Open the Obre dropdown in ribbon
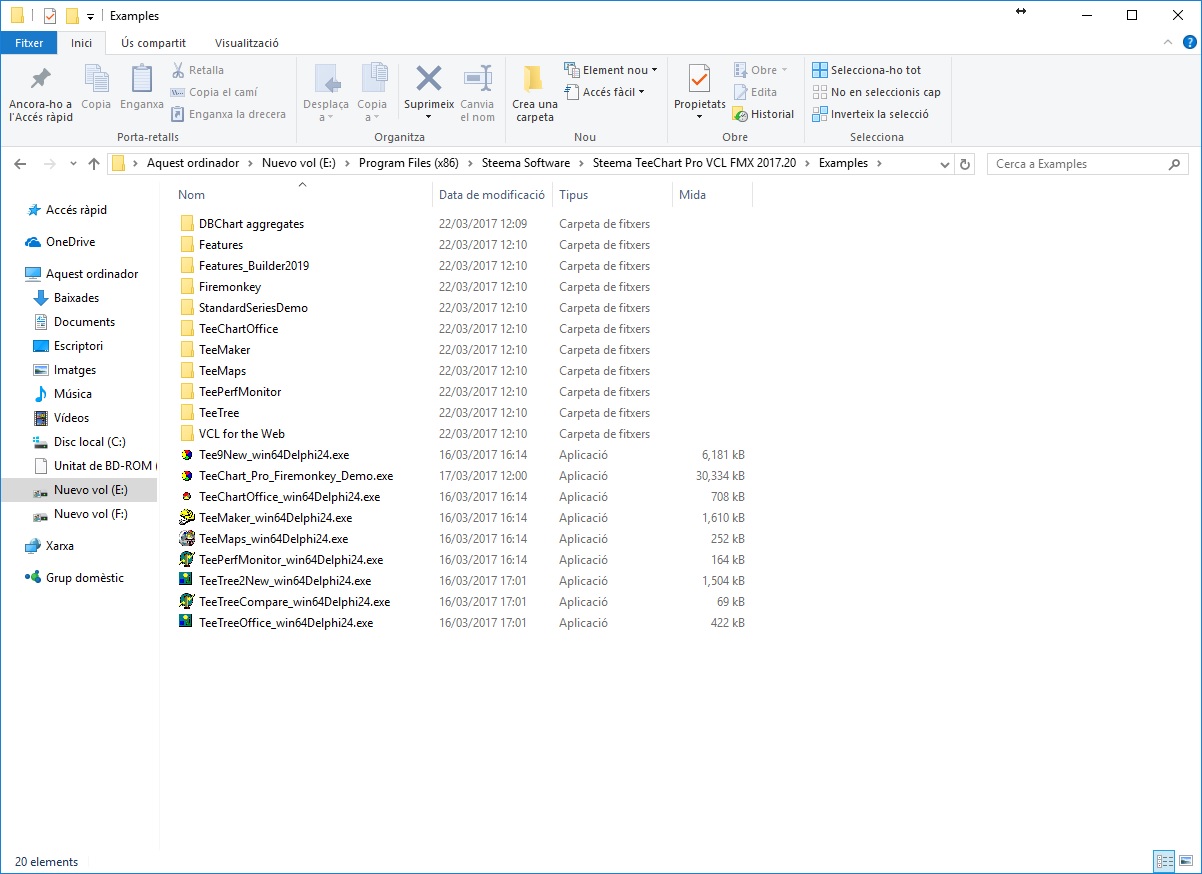Screen dimensions: 1202x874 tap(760, 70)
